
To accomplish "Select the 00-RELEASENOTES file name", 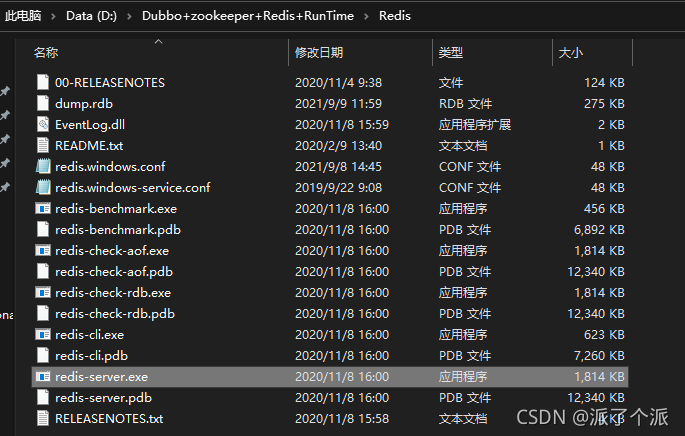I will click(110, 83).
